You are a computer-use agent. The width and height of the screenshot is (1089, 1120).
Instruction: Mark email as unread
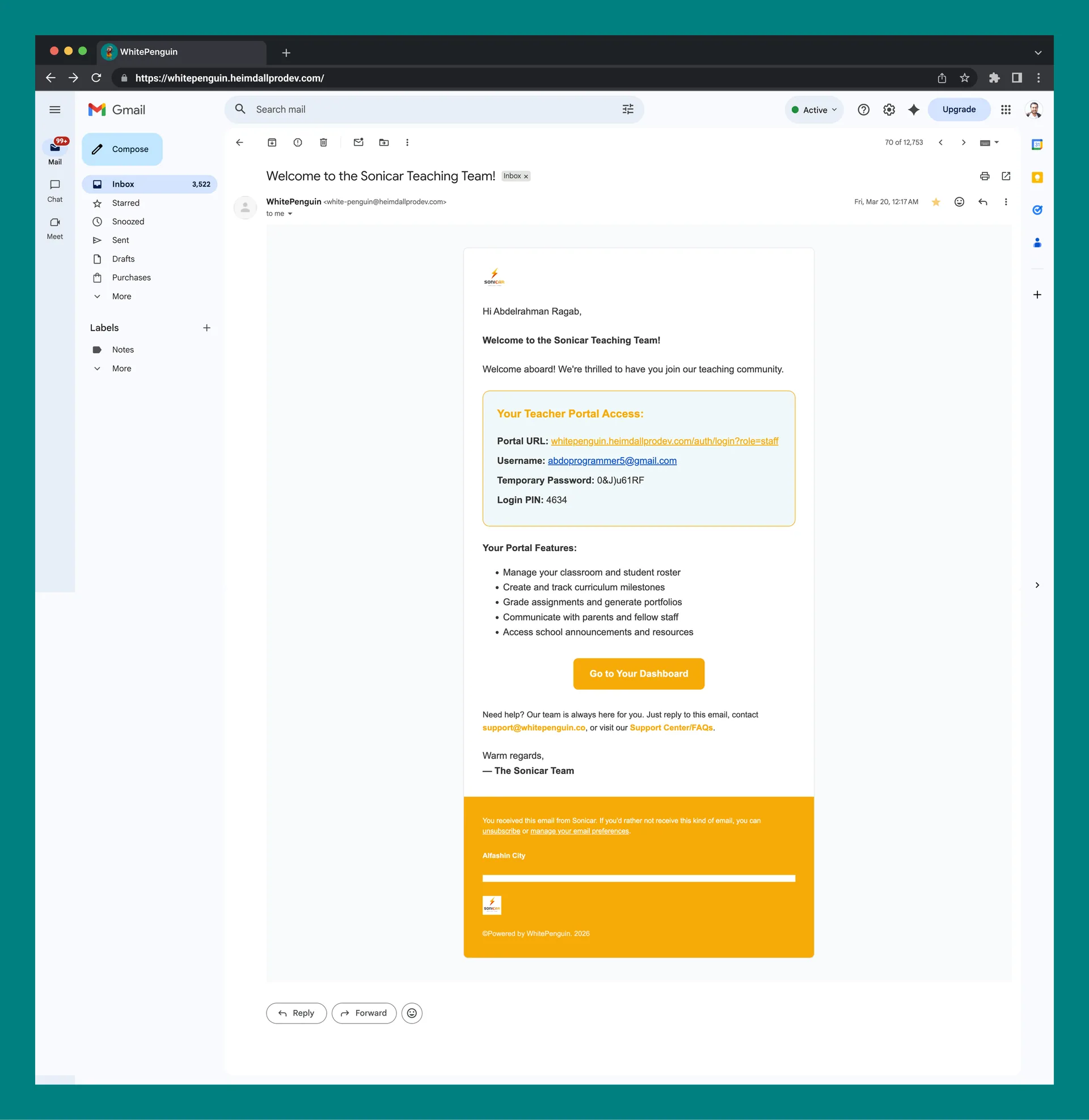point(358,142)
